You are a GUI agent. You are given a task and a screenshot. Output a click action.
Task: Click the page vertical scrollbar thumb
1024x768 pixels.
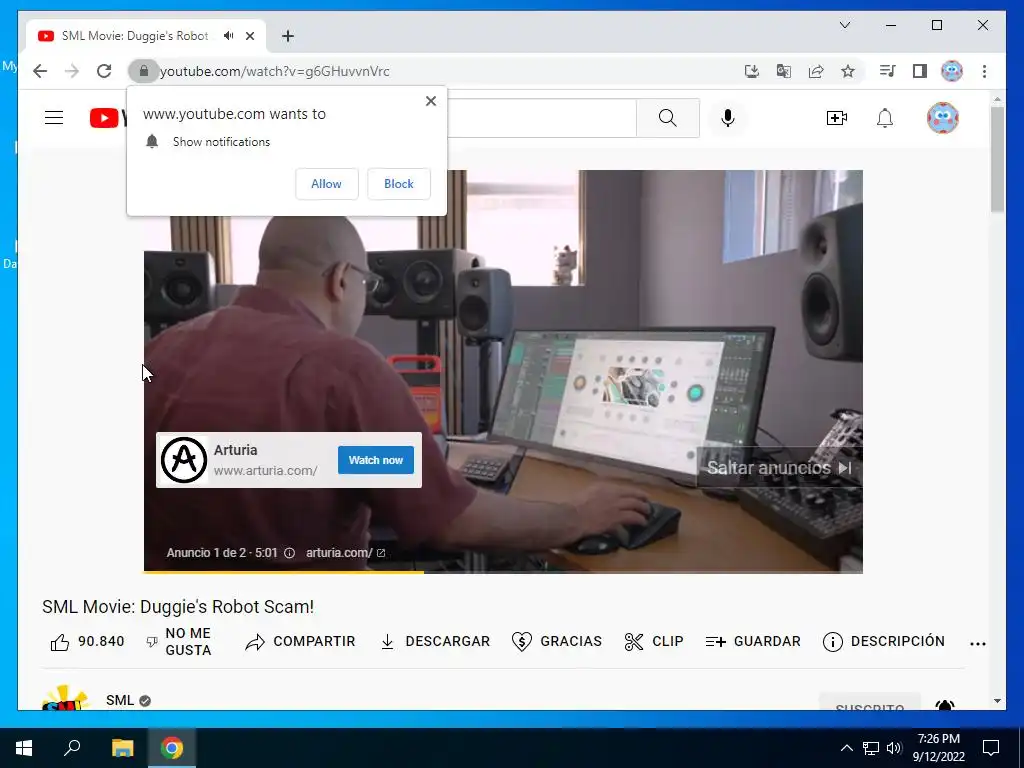click(997, 159)
